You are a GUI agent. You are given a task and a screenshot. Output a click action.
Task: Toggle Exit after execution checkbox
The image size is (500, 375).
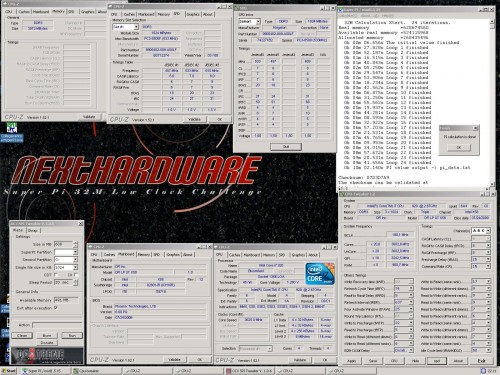tap(56, 308)
